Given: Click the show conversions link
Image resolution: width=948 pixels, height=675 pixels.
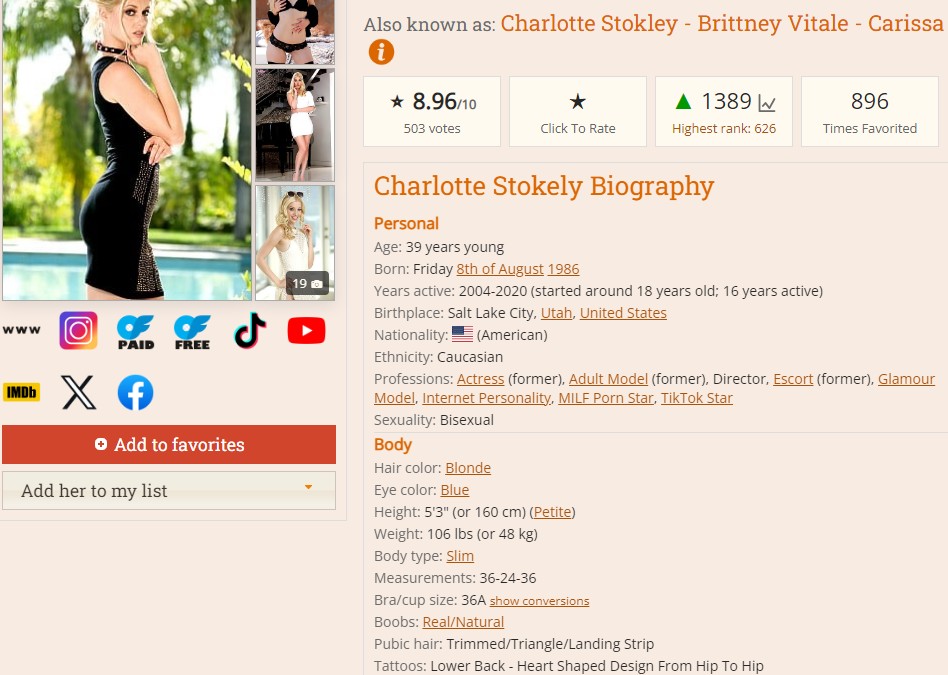Looking at the screenshot, I should coord(539,601).
